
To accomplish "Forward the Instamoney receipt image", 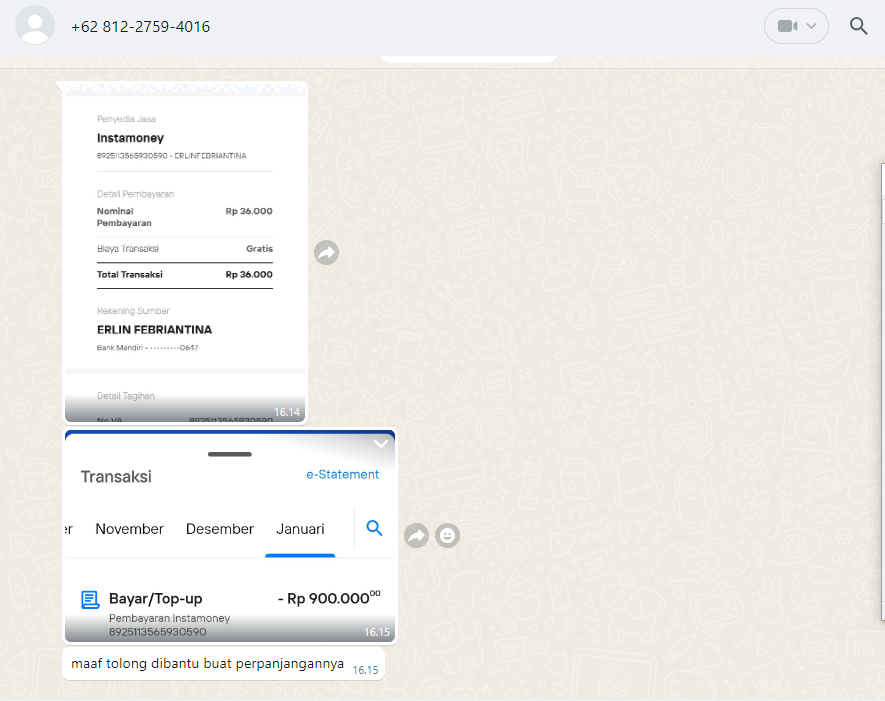I will tap(326, 252).
